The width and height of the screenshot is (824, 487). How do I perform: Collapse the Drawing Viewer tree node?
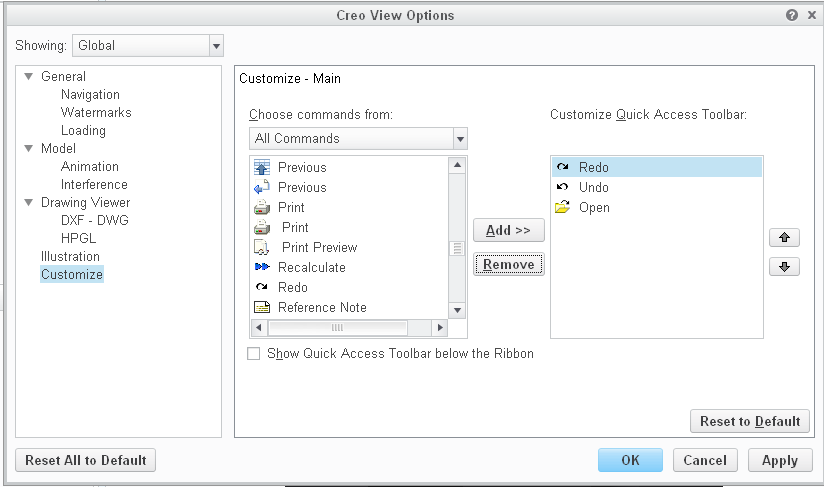coord(29,203)
